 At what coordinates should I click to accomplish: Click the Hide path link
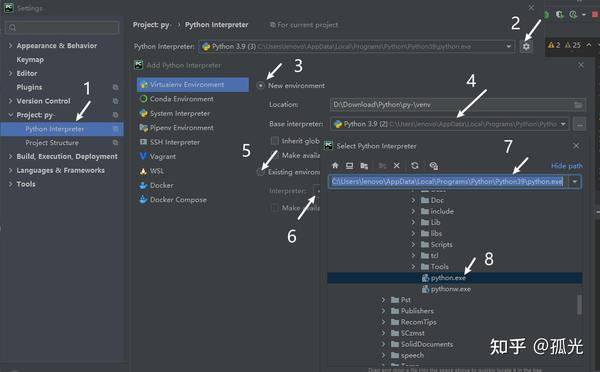tap(567, 166)
